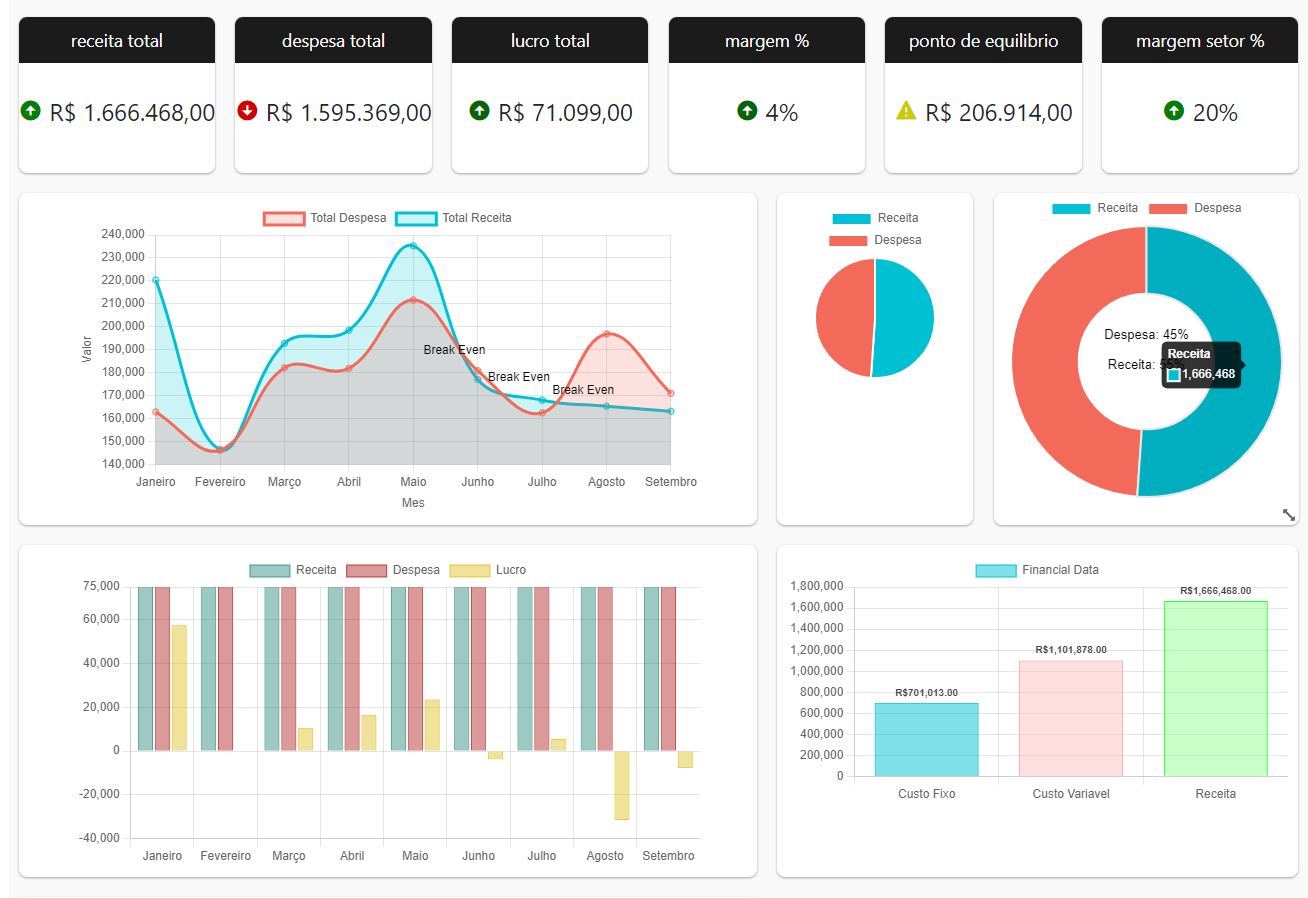Click the R$1,666,468.00 data label

coord(1215,591)
